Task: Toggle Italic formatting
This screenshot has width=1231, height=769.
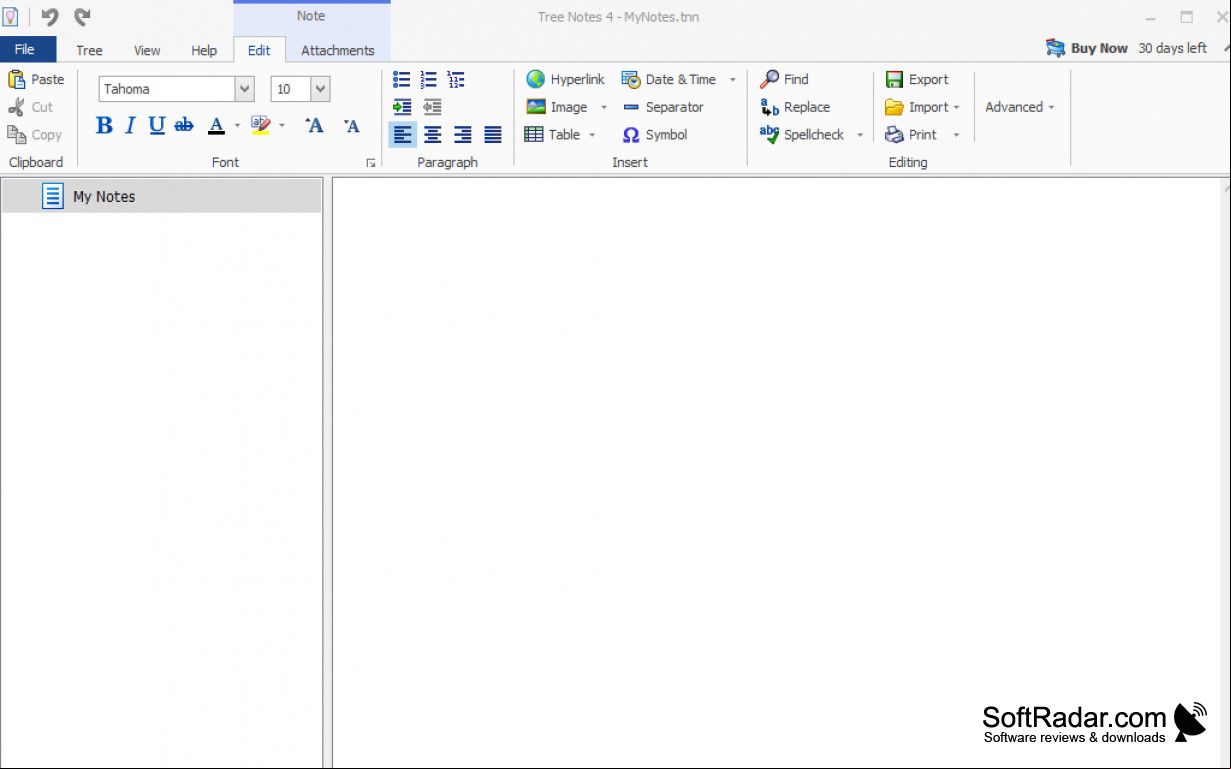Action: tap(130, 125)
